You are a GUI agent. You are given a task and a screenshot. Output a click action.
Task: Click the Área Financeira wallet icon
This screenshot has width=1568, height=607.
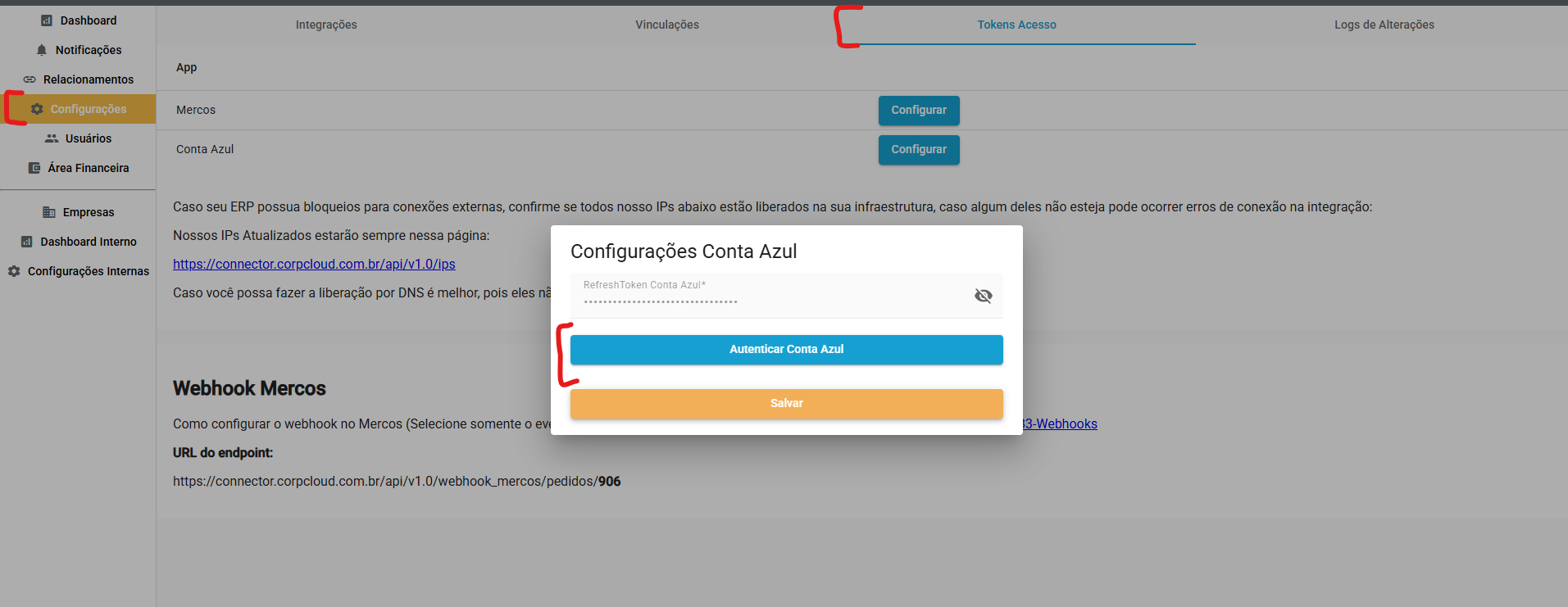click(34, 168)
